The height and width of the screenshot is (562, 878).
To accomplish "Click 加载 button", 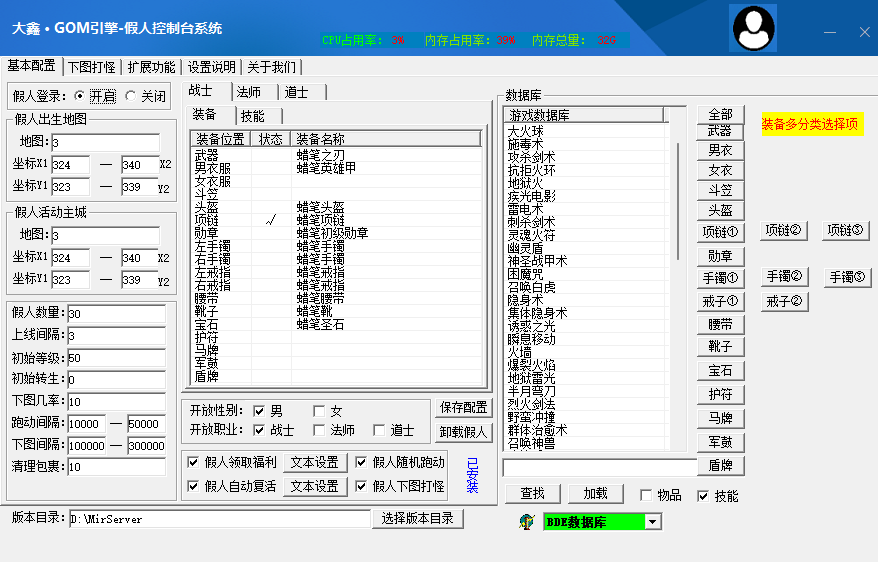I will tap(595, 494).
